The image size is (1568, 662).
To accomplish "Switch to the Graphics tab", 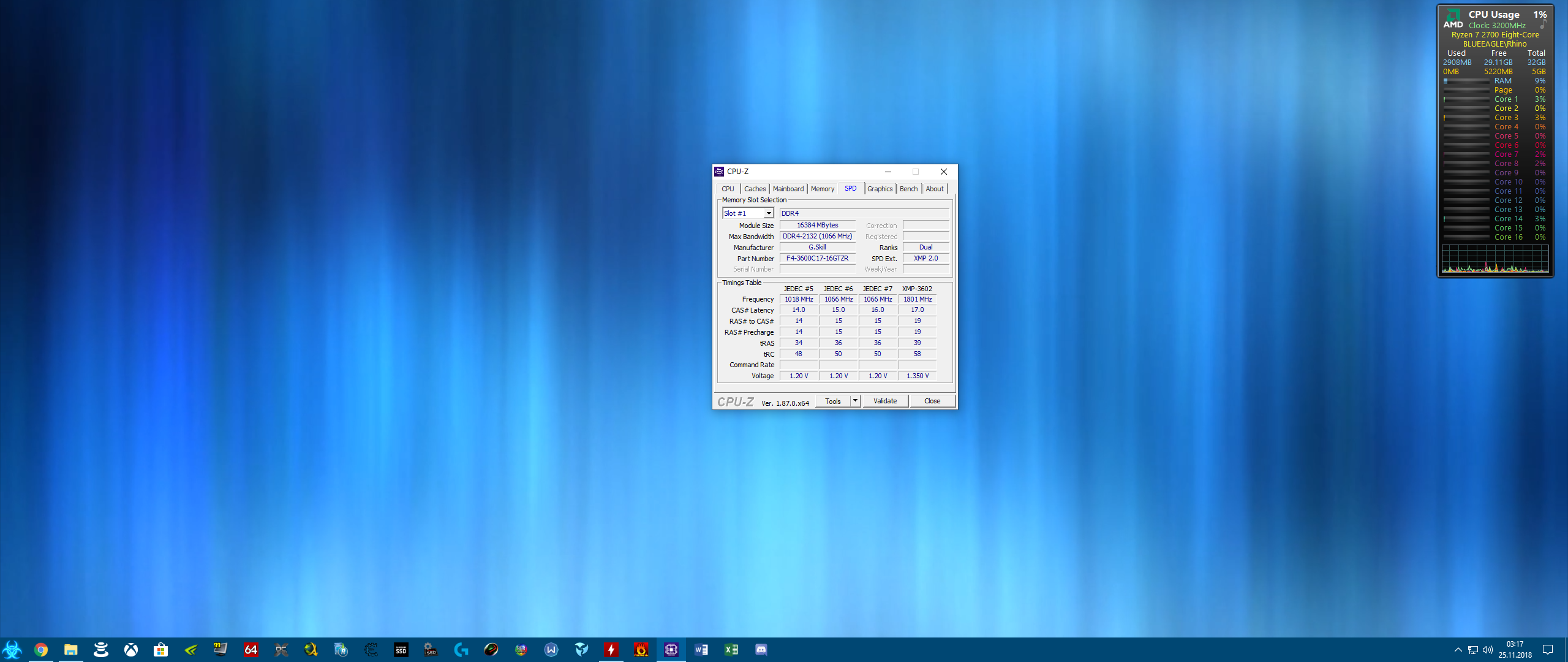I will click(x=880, y=189).
